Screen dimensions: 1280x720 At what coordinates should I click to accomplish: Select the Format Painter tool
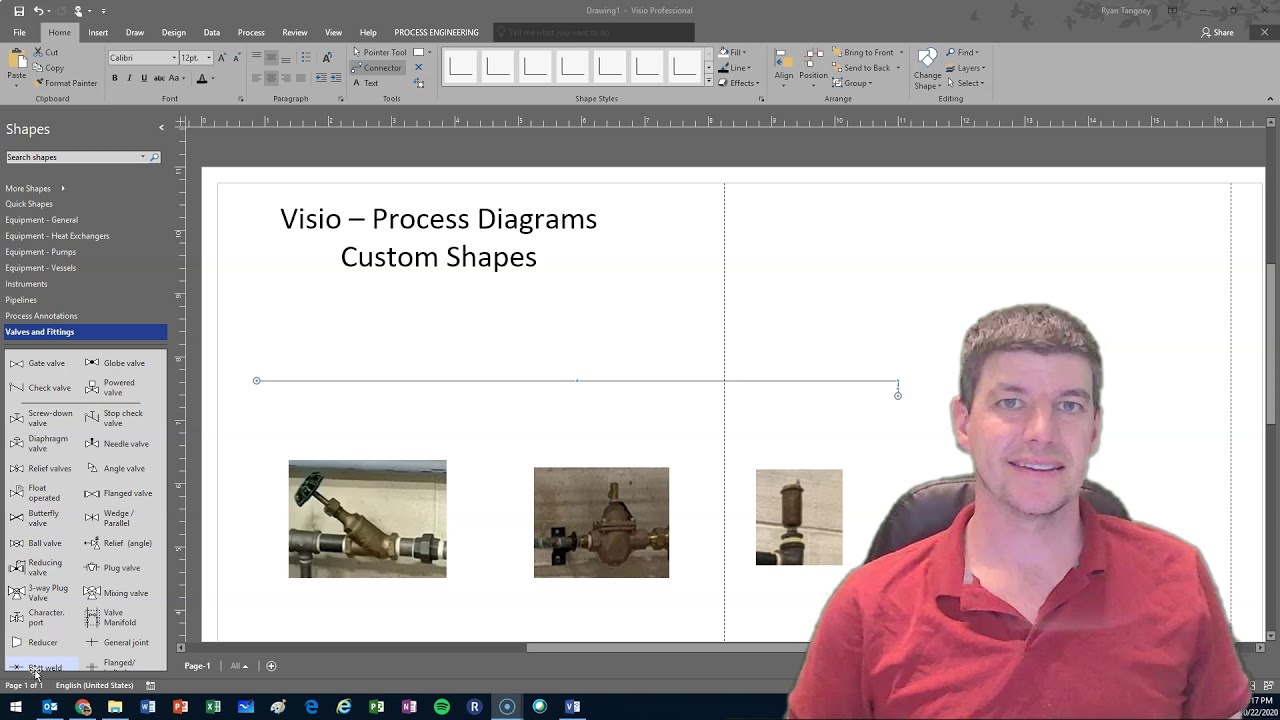click(65, 83)
